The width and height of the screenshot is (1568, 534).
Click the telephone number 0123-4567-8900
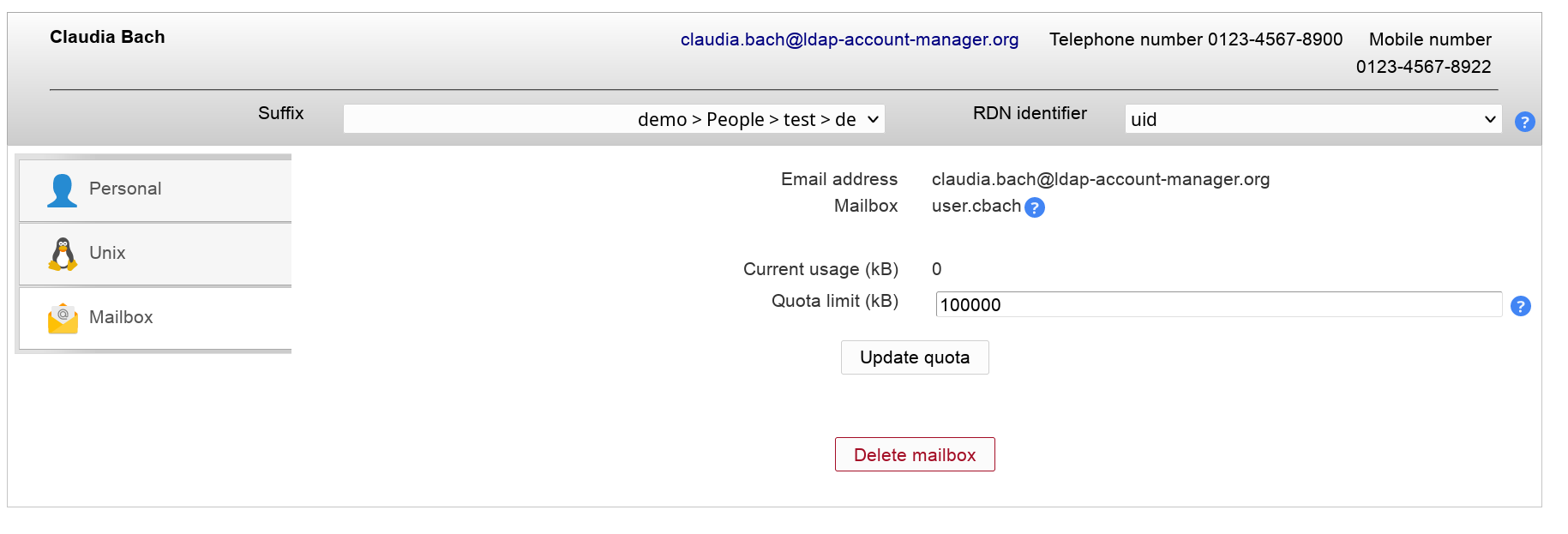(1275, 39)
